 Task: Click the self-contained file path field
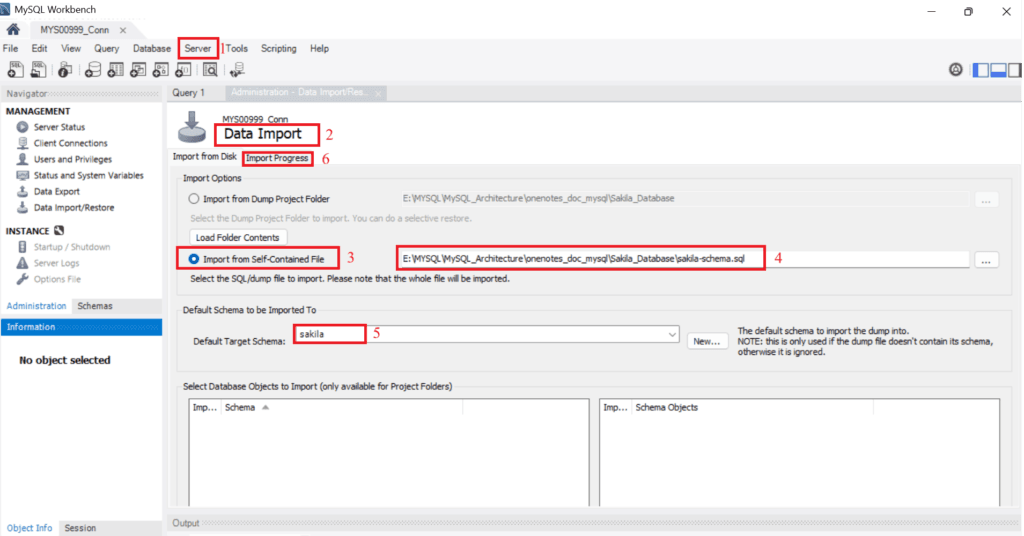(682, 259)
